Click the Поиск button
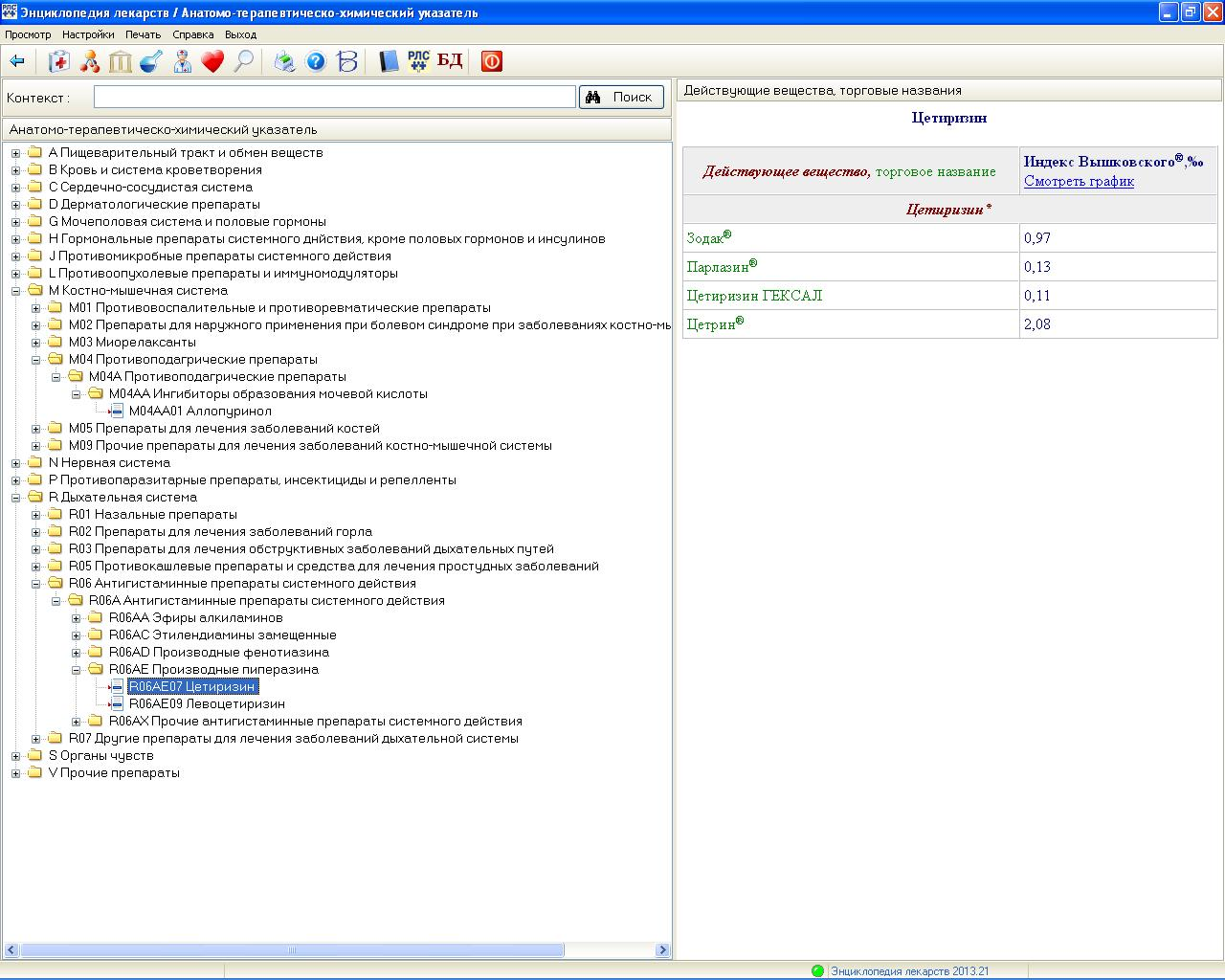This screenshot has height=980, width=1225. [621, 97]
